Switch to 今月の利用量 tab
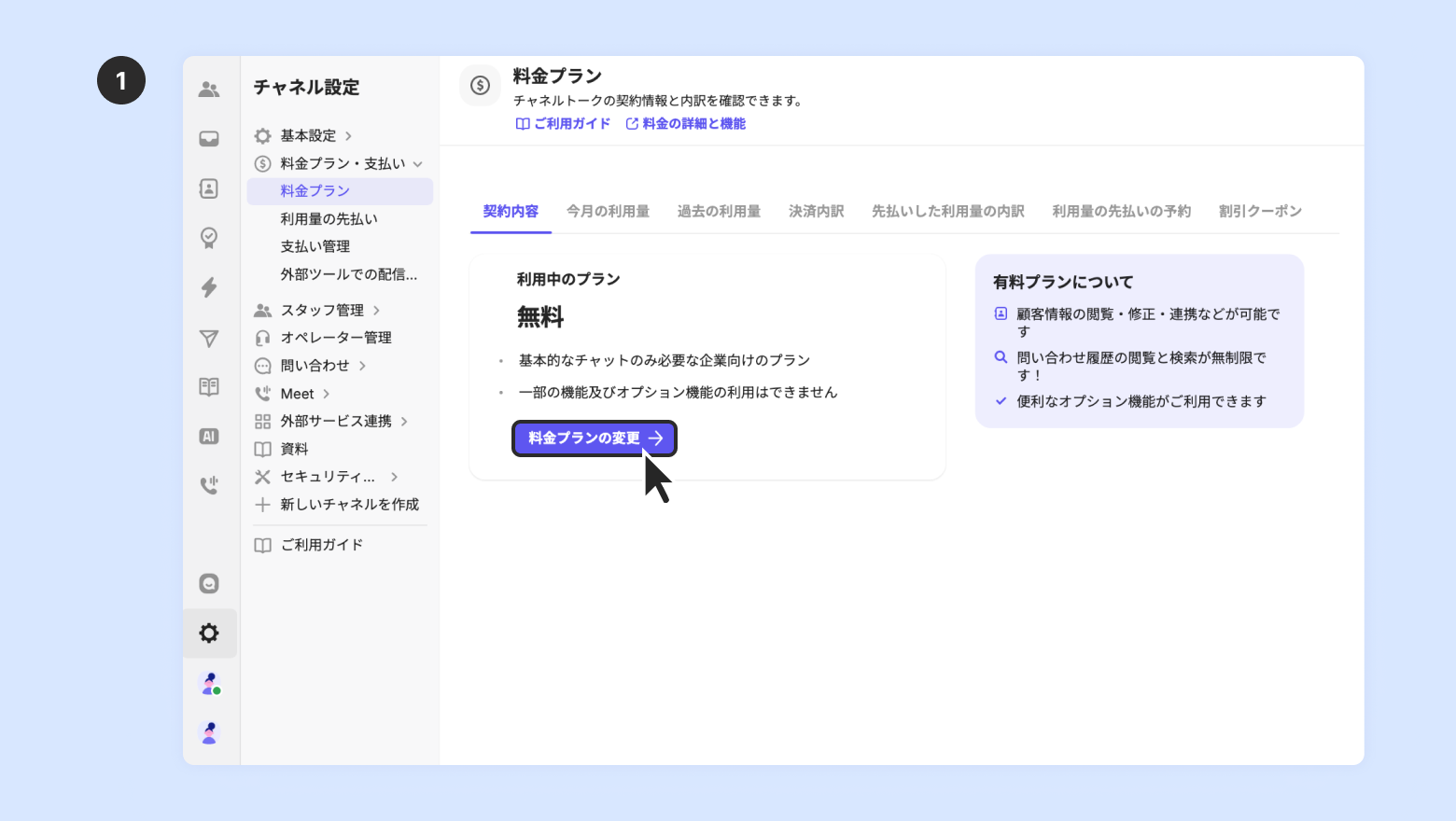 tap(608, 212)
